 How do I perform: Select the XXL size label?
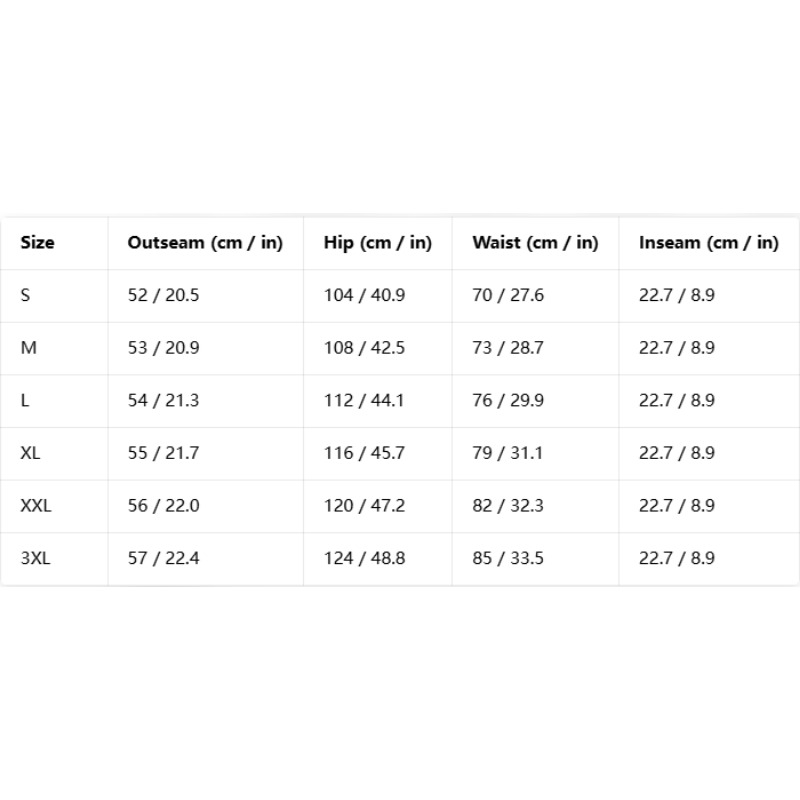[x=36, y=506]
